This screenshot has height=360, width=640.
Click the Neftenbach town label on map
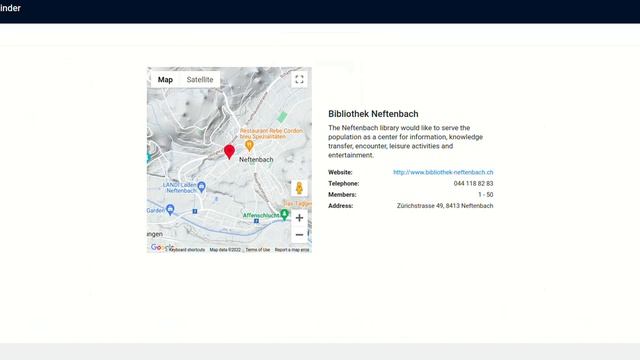coord(256,160)
